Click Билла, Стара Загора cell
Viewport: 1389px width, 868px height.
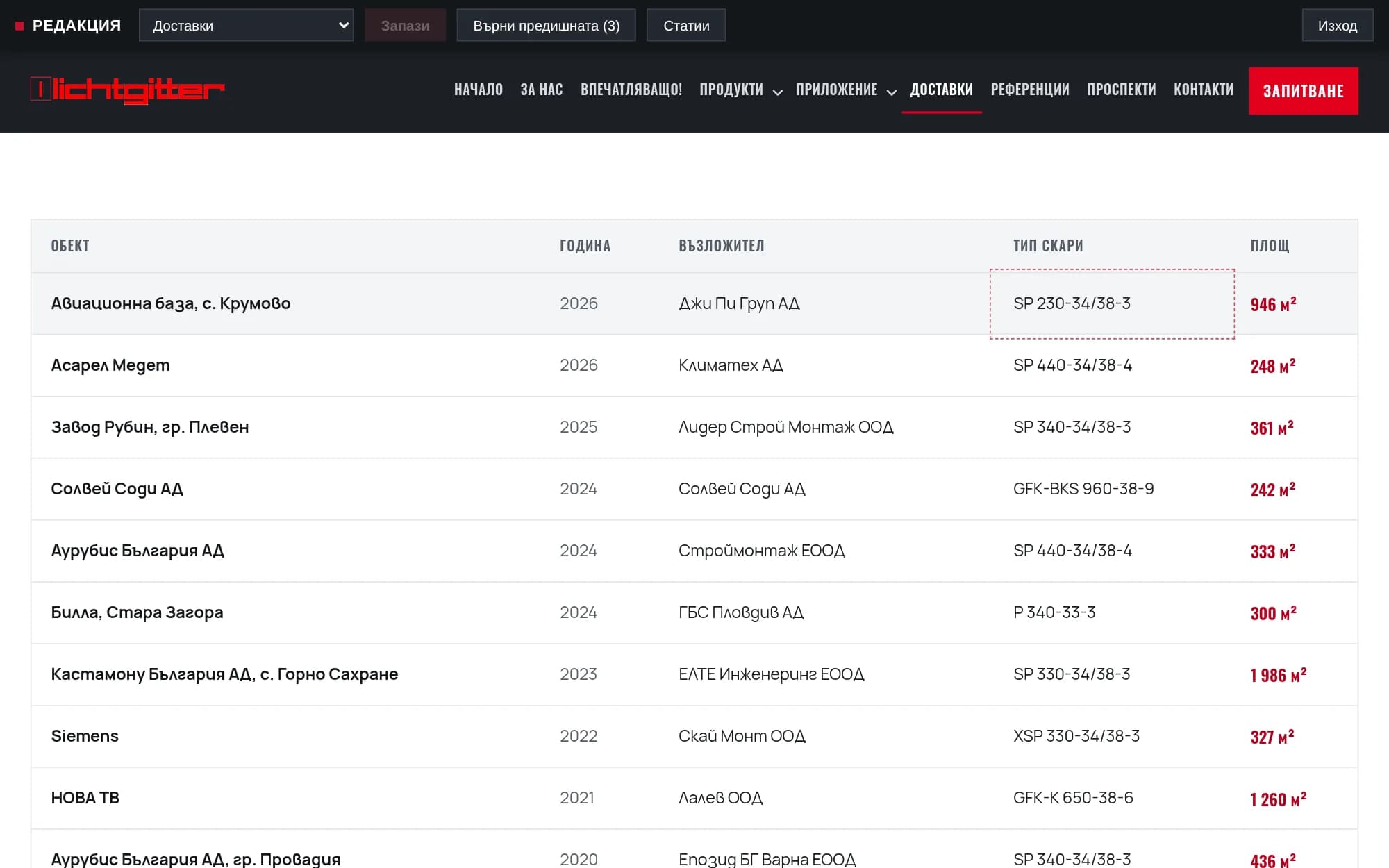[137, 612]
